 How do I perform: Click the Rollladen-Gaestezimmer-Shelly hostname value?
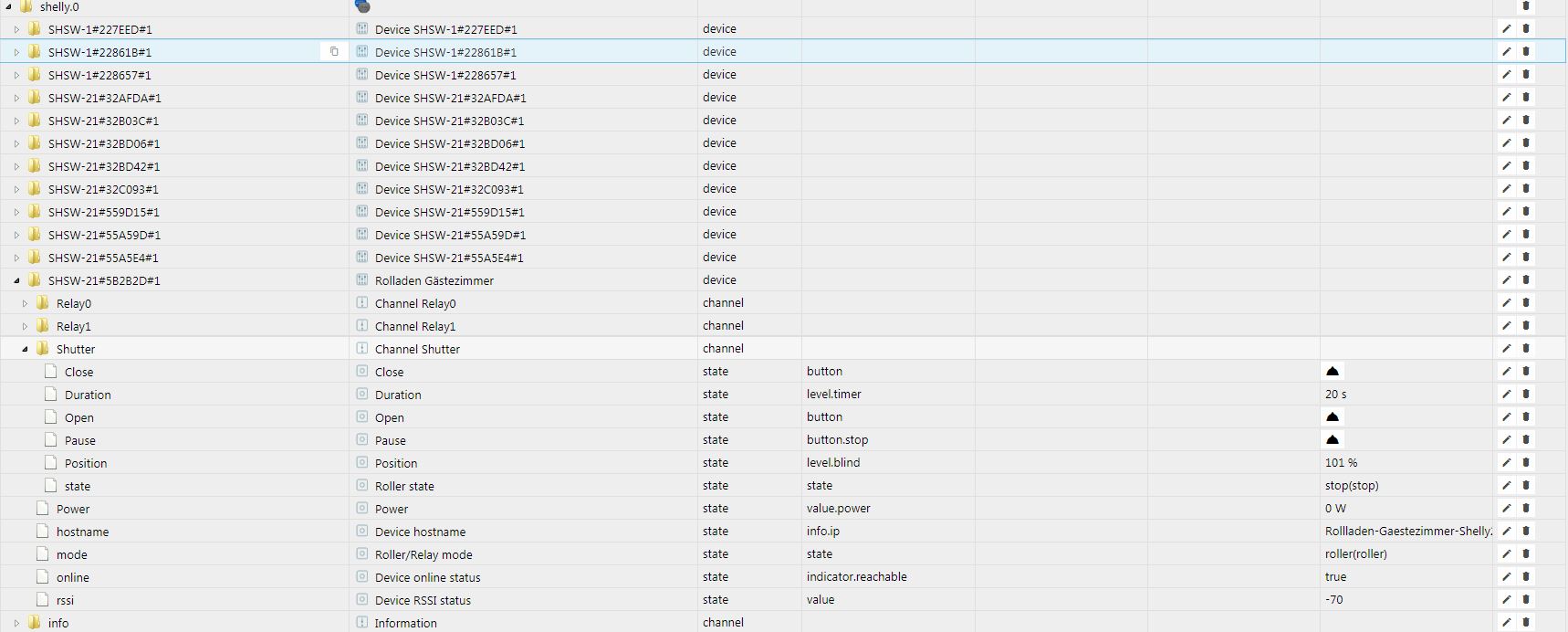tap(1408, 532)
